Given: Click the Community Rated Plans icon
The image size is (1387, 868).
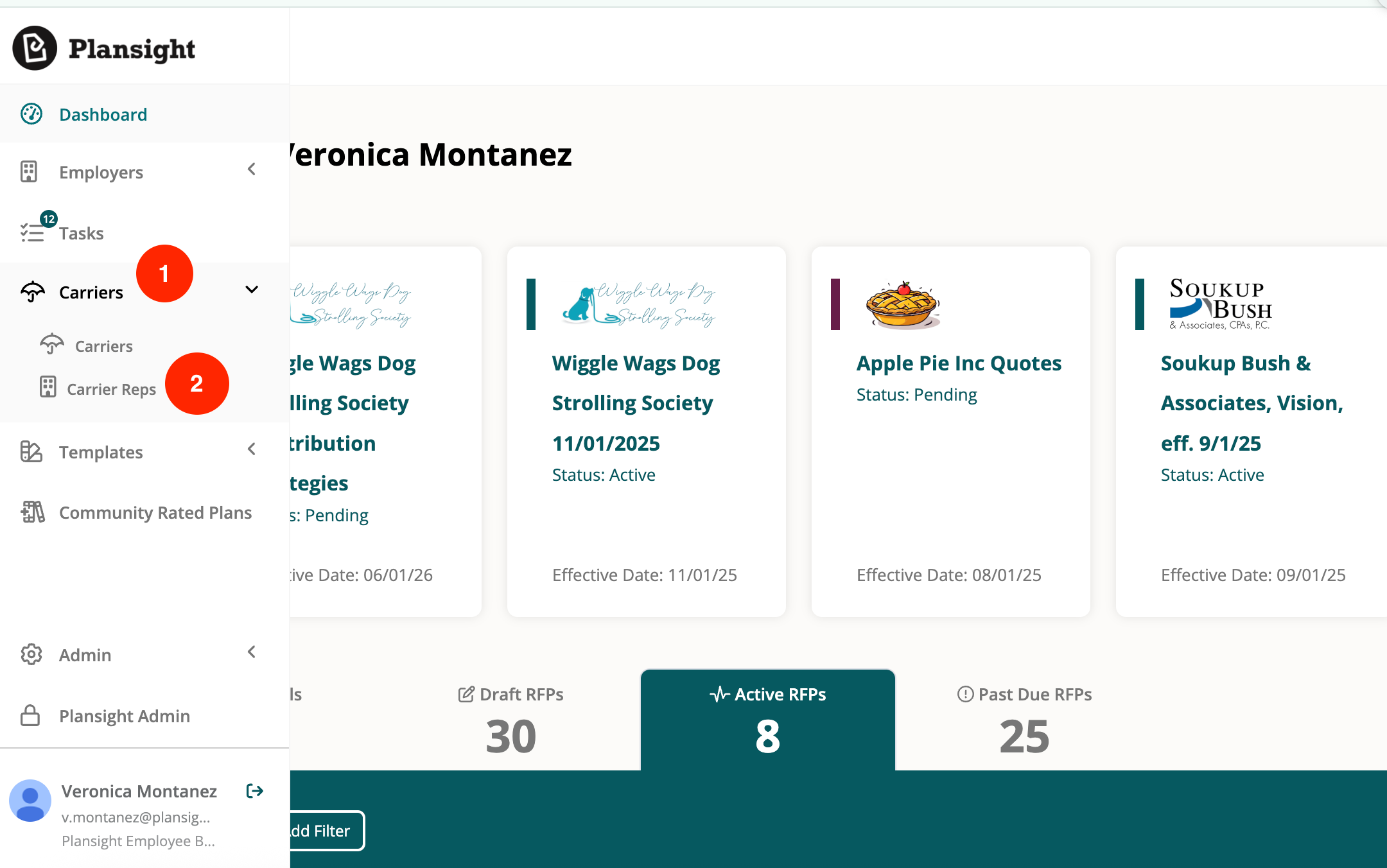Looking at the screenshot, I should 32,512.
